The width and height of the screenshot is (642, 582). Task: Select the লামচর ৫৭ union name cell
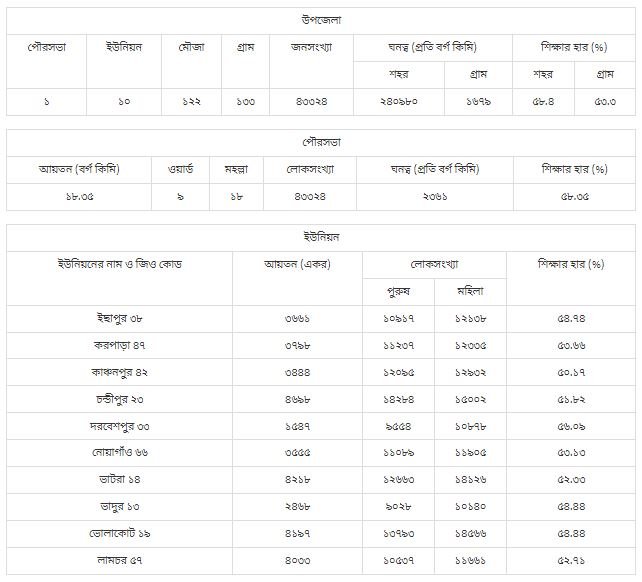(119, 561)
